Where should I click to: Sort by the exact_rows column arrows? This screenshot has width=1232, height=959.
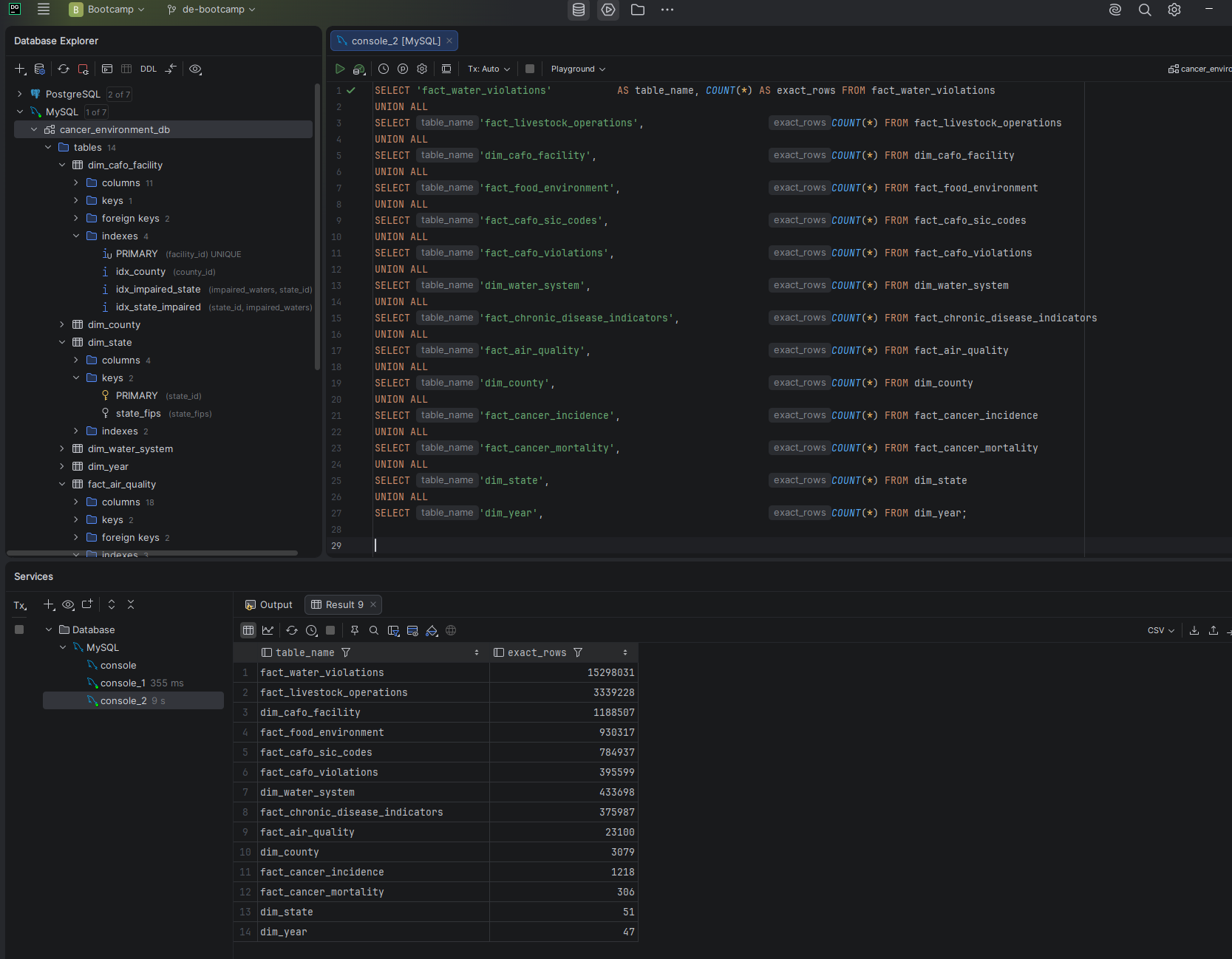pyautogui.click(x=625, y=652)
